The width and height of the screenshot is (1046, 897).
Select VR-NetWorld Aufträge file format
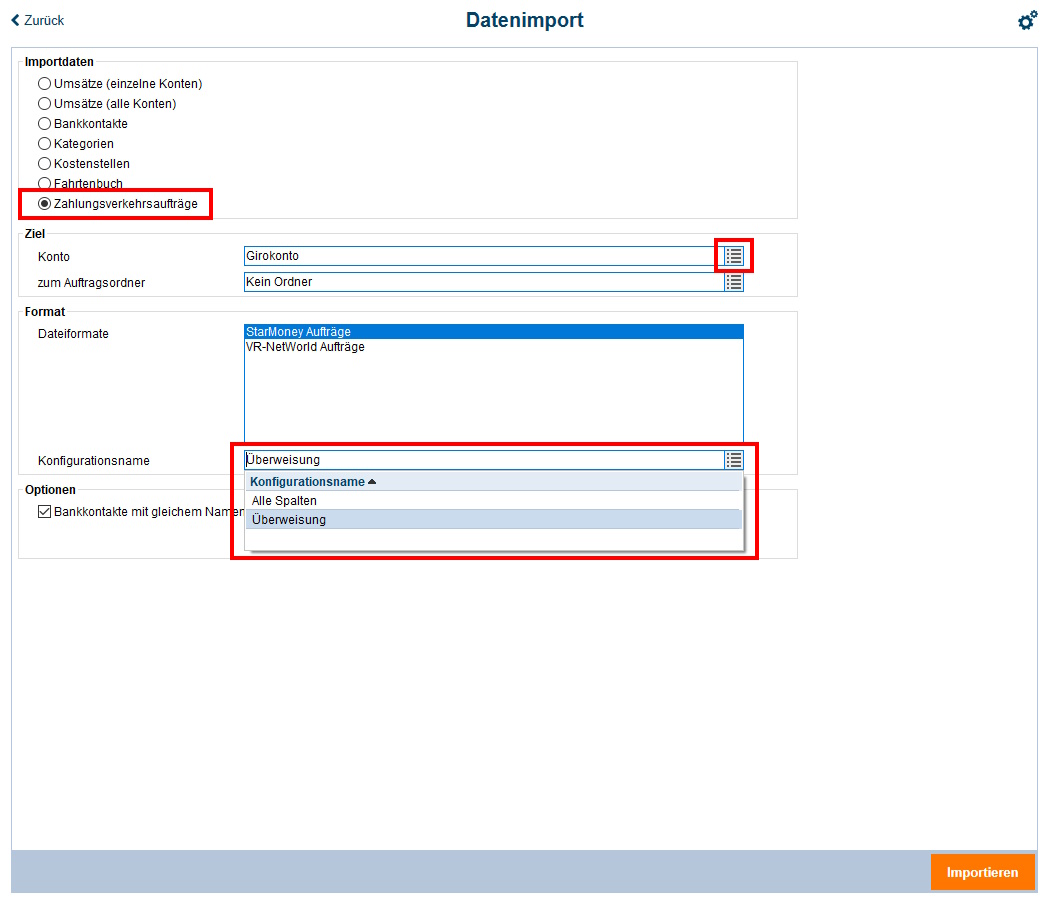(305, 347)
